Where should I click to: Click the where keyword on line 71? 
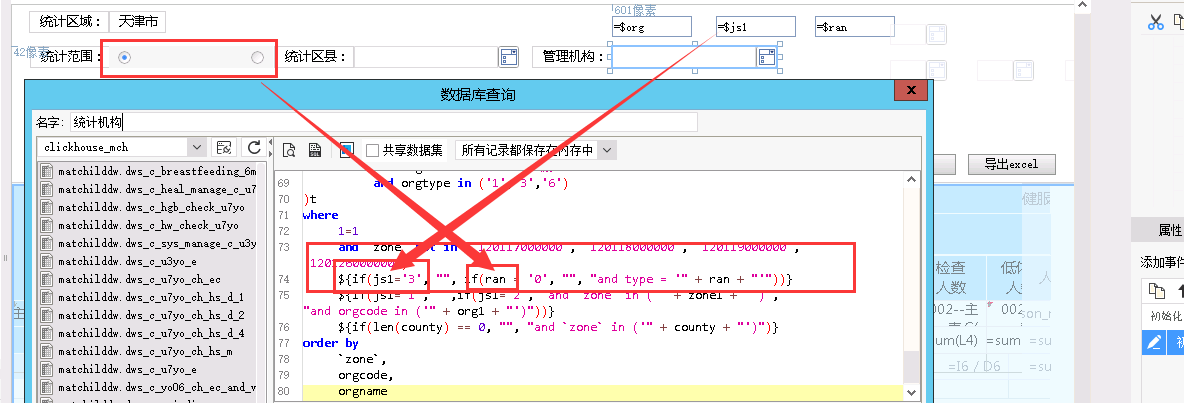pos(320,215)
